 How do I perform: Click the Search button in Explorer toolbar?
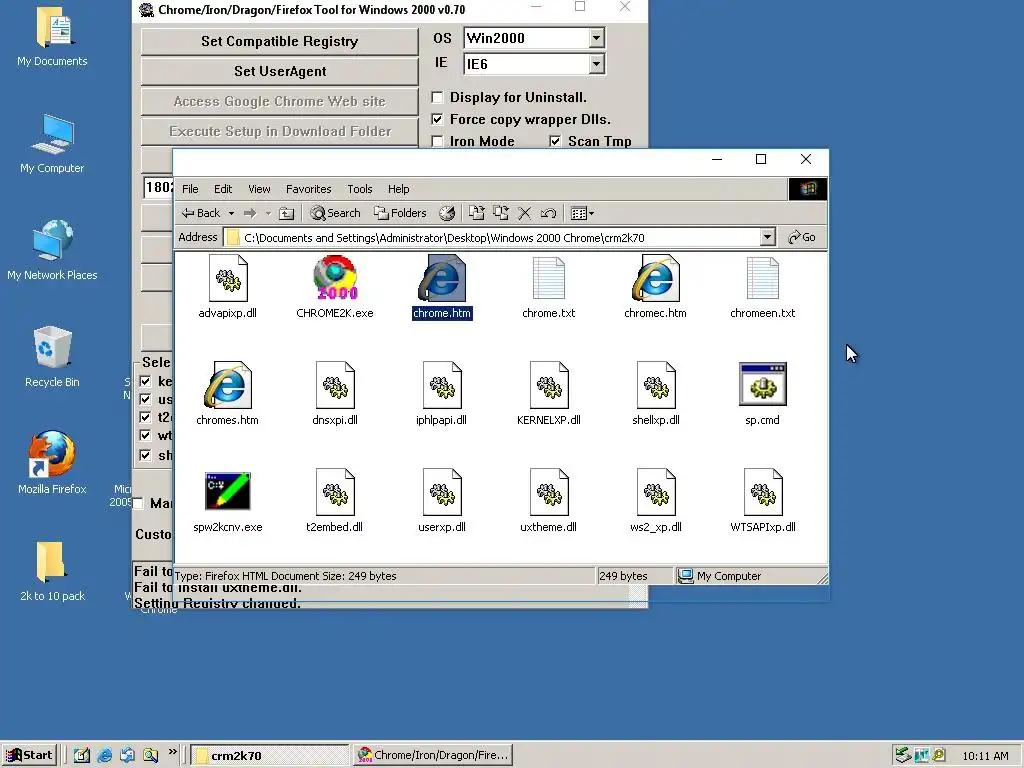coord(335,213)
